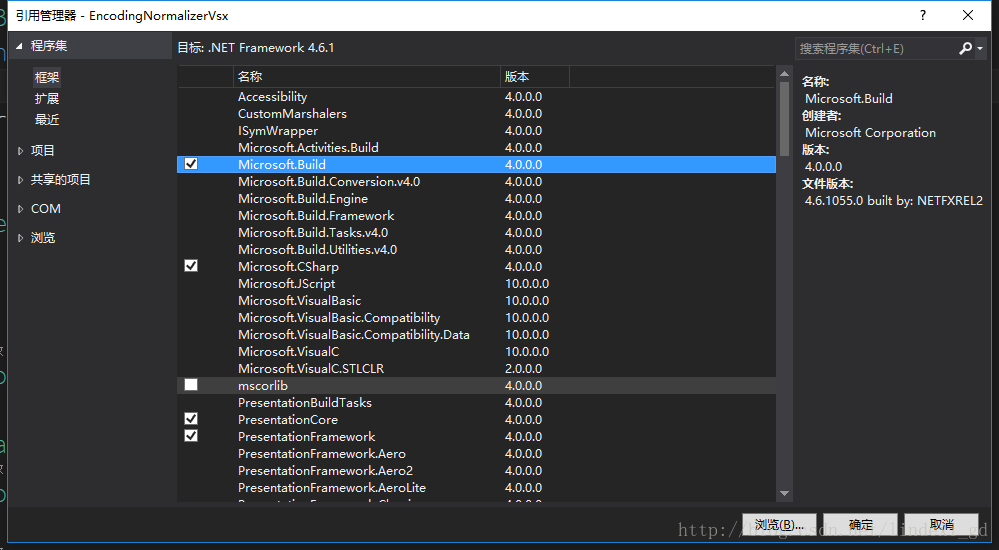The image size is (999, 550).
Task: Click the 确定 button
Action: point(860,525)
